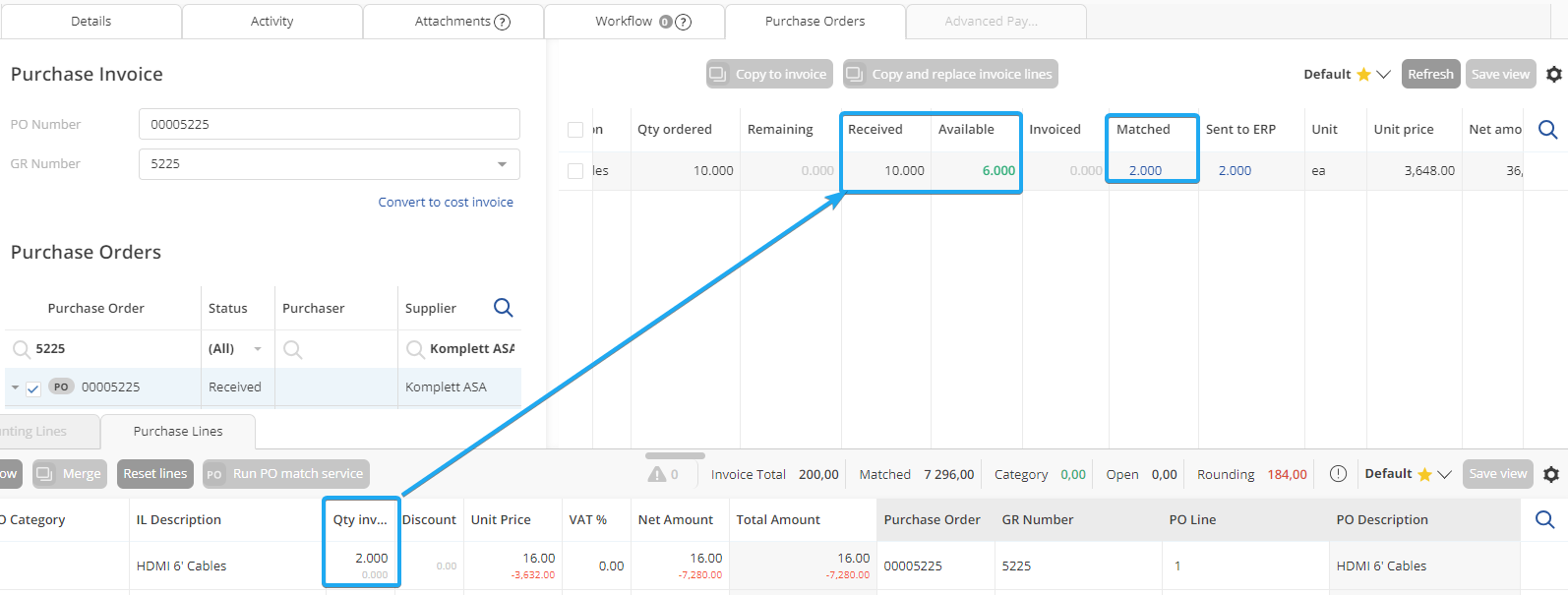Open the GR Number dropdown
The height and width of the screenshot is (595, 1568).
coord(502,164)
